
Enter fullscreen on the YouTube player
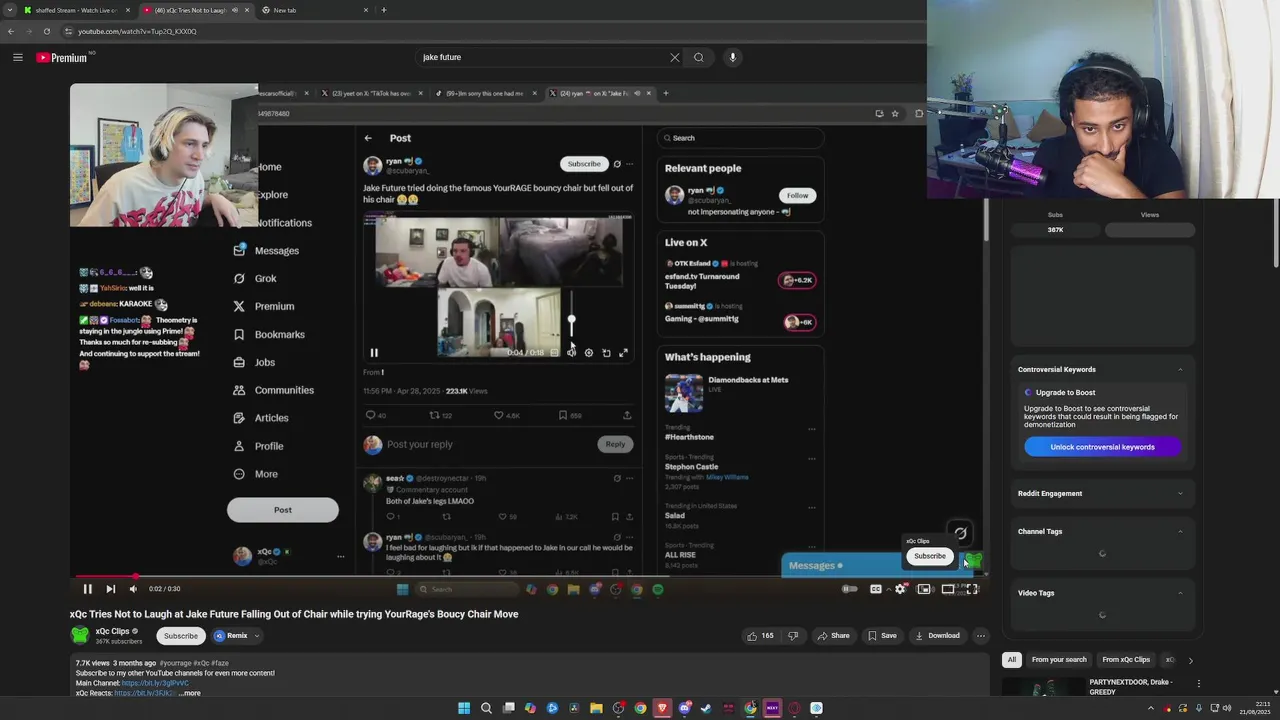pyautogui.click(x=972, y=589)
